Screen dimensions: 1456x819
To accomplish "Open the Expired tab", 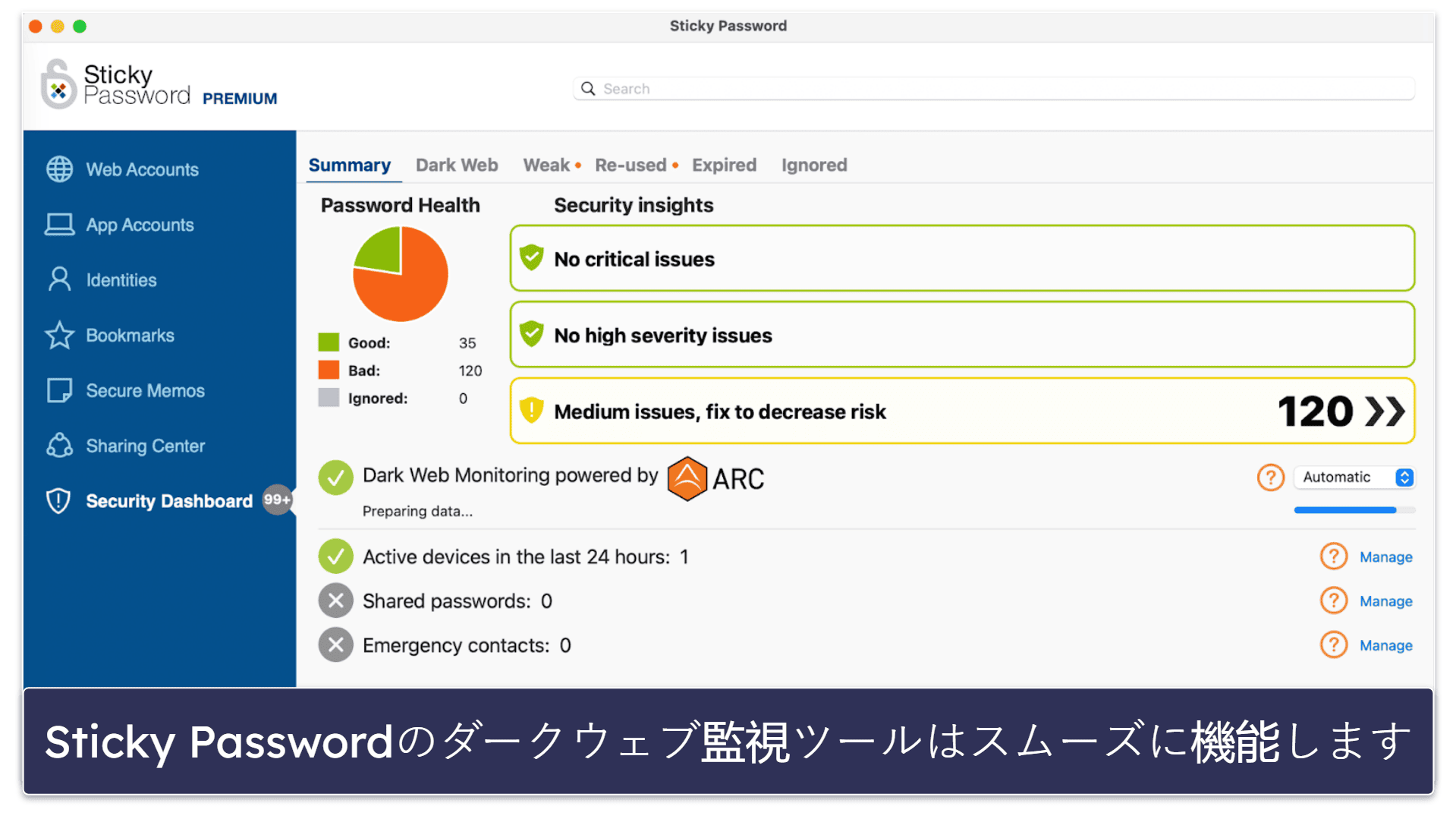I will [724, 165].
